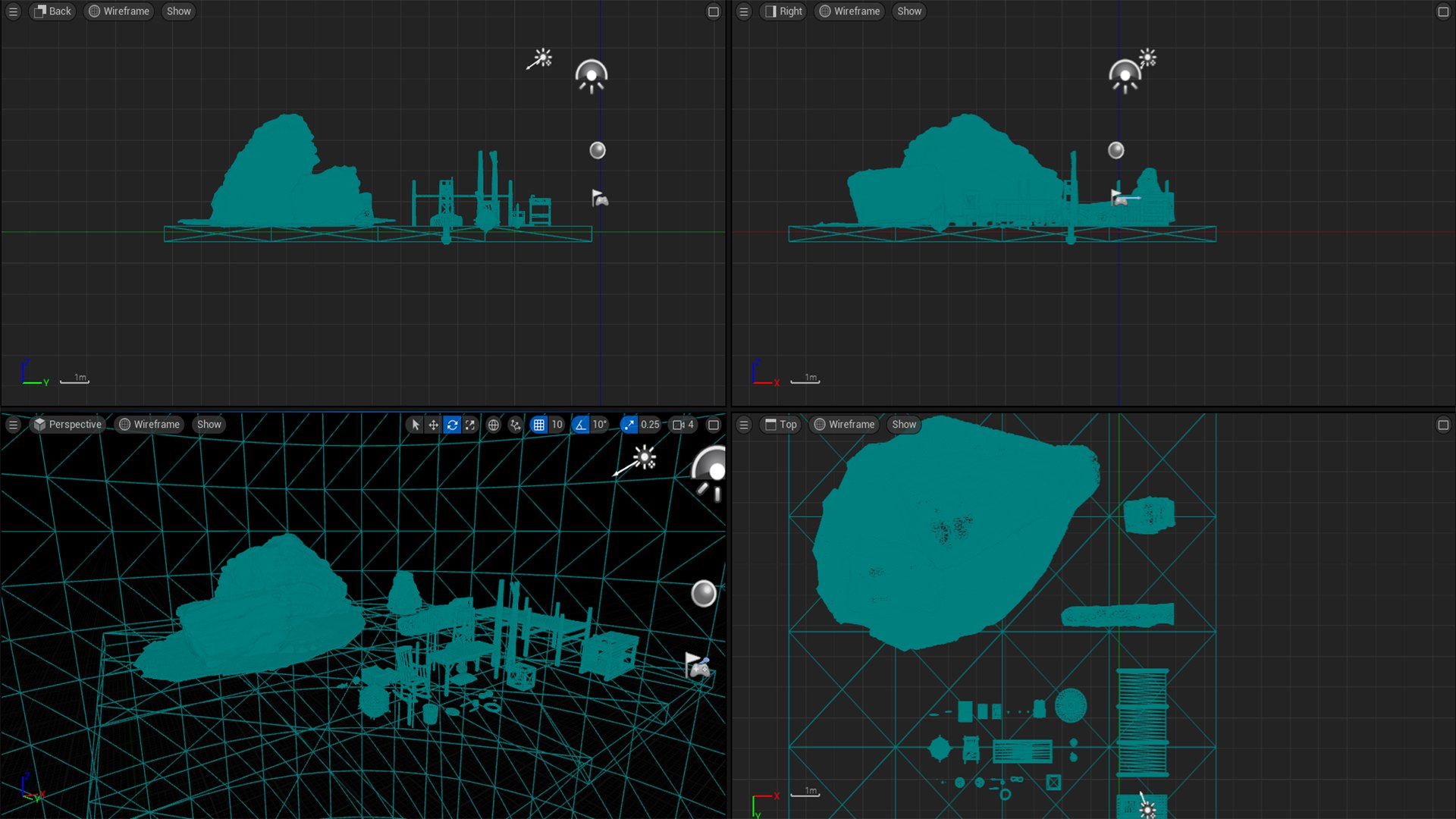Viewport: 1456px width, 819px height.
Task: Select the Sky Light in Perspective viewport
Action: 709,474
